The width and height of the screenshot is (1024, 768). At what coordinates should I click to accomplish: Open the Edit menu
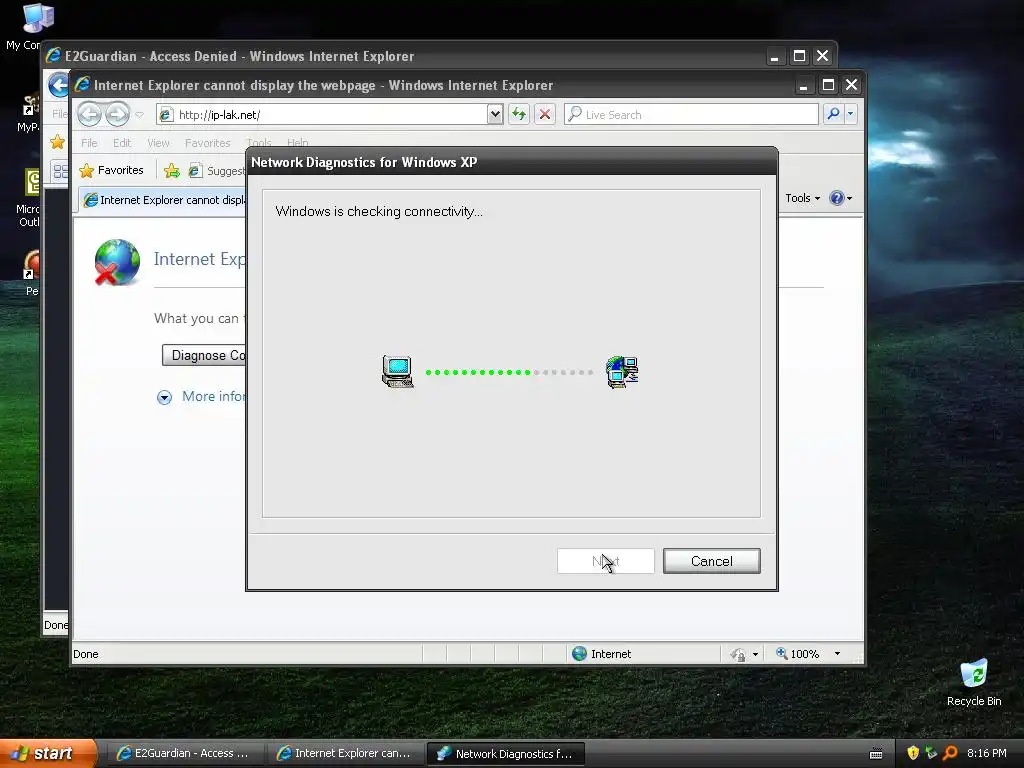(x=121, y=142)
